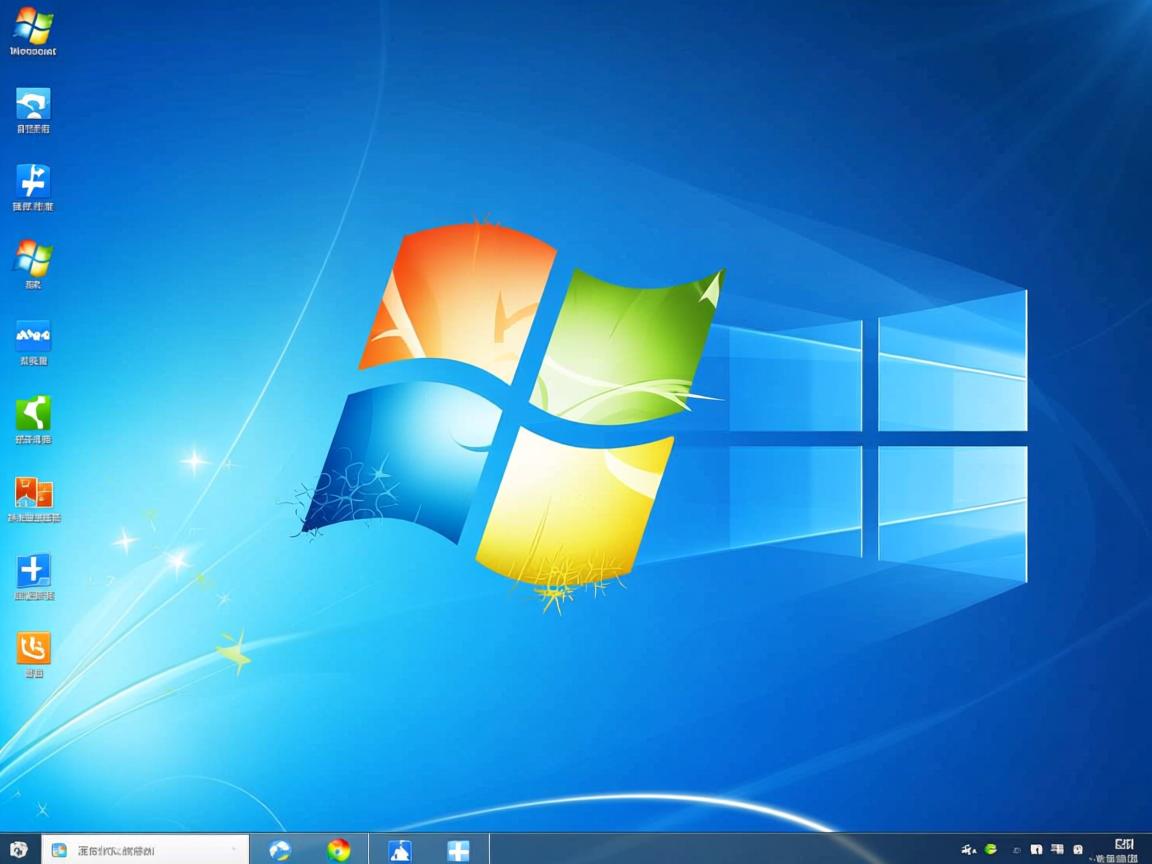Viewport: 1152px width, 864px height.
Task: Open the orange media player desktop shortcut
Action: [33, 495]
